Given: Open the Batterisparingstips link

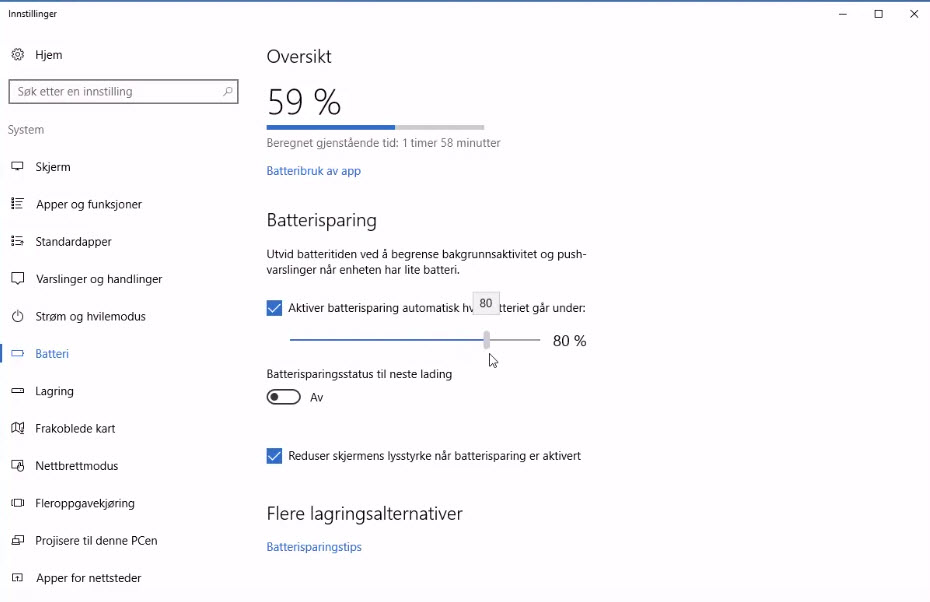Looking at the screenshot, I should [314, 547].
